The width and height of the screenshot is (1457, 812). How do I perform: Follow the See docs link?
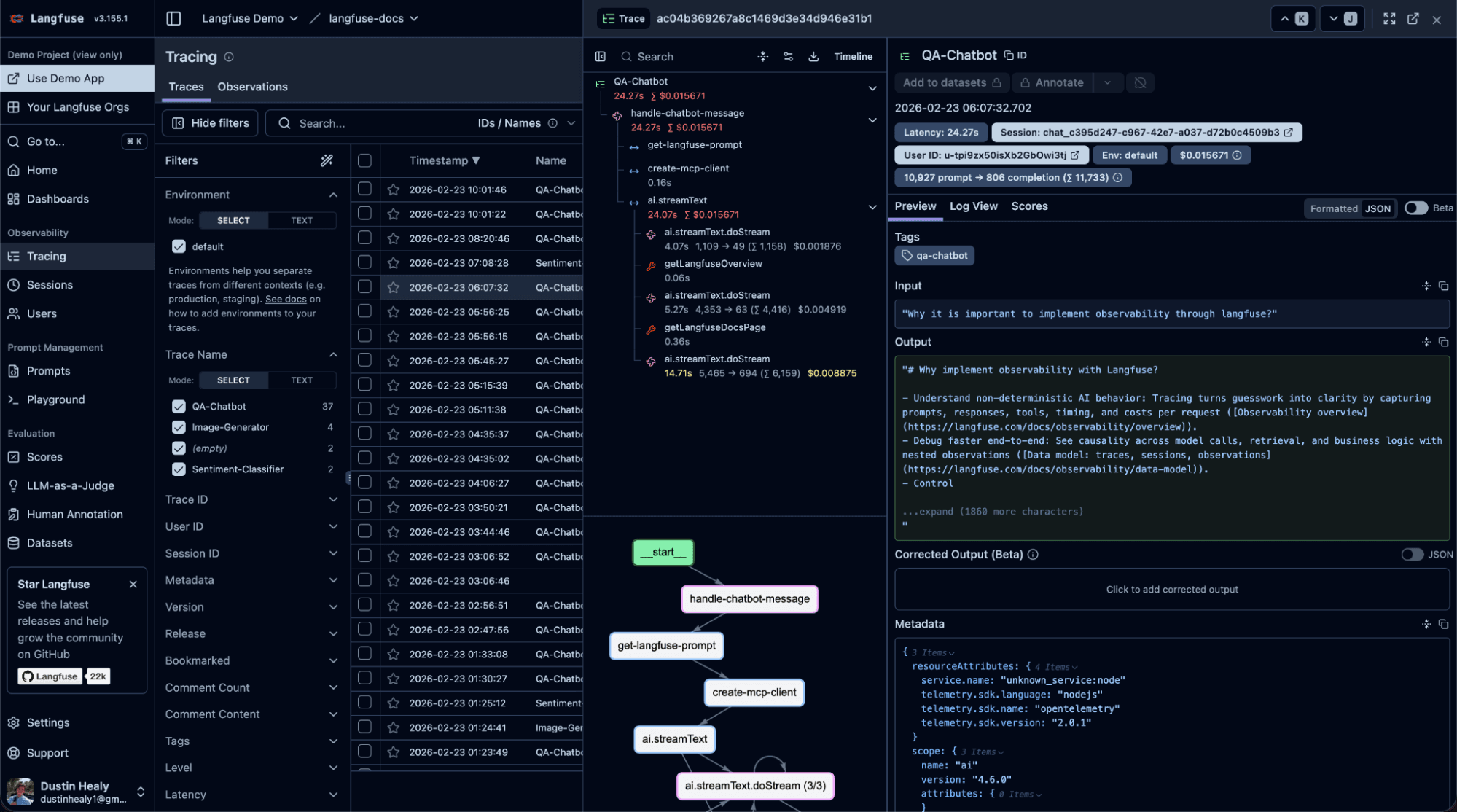286,299
